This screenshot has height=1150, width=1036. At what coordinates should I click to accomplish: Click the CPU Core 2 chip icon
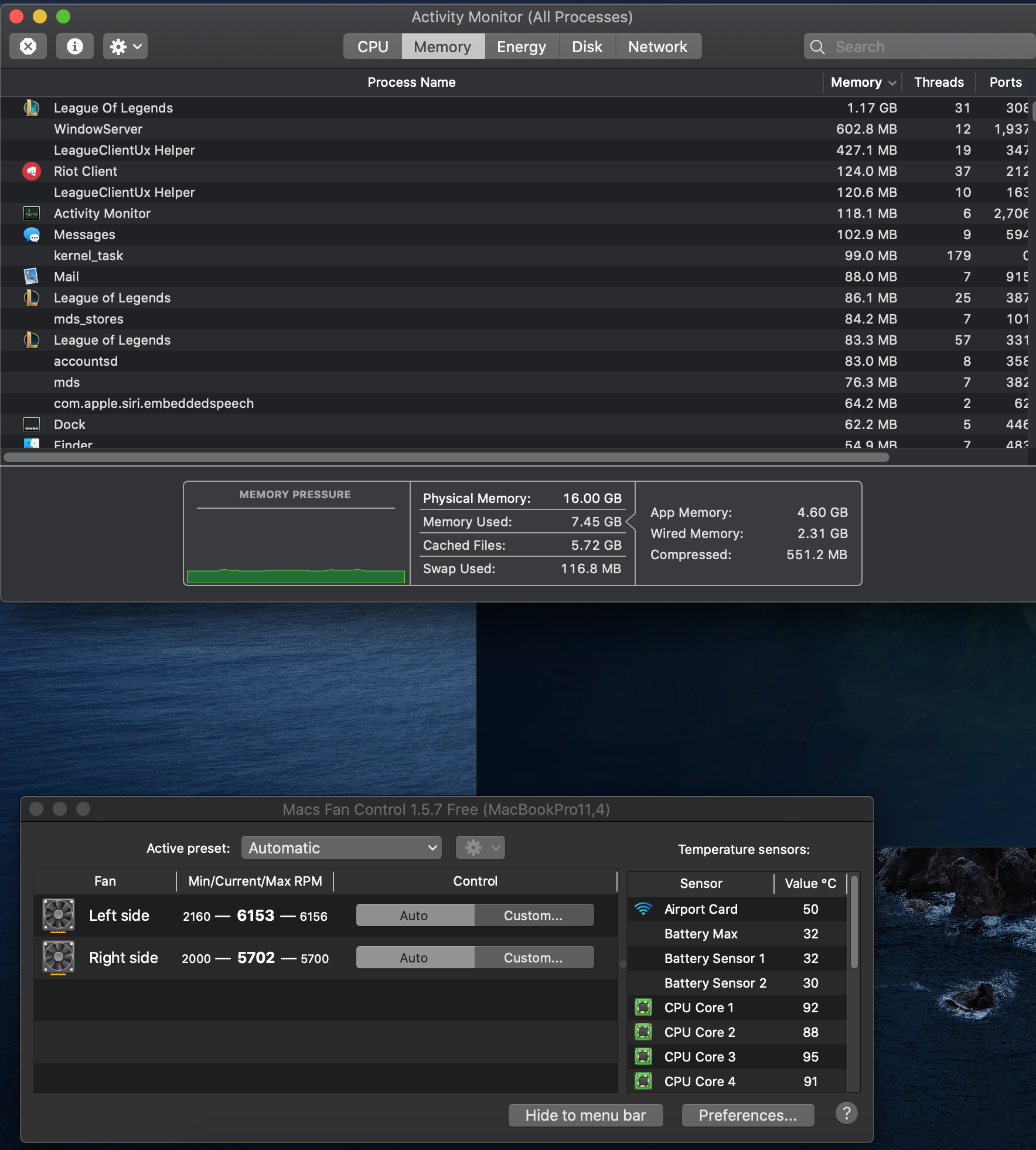point(643,1032)
